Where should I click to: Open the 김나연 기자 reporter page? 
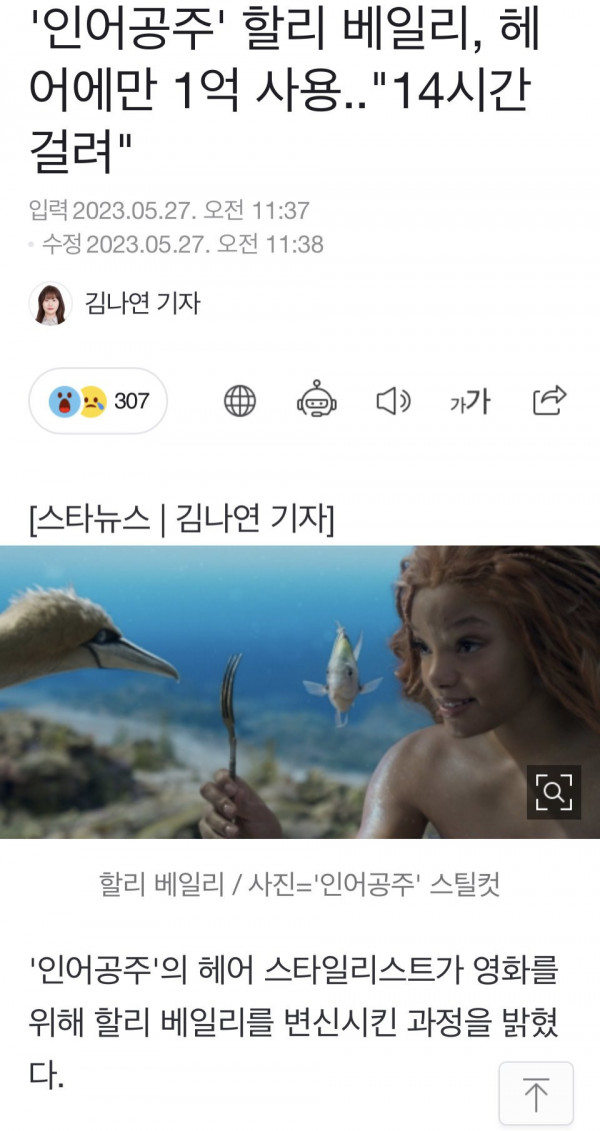click(142, 304)
